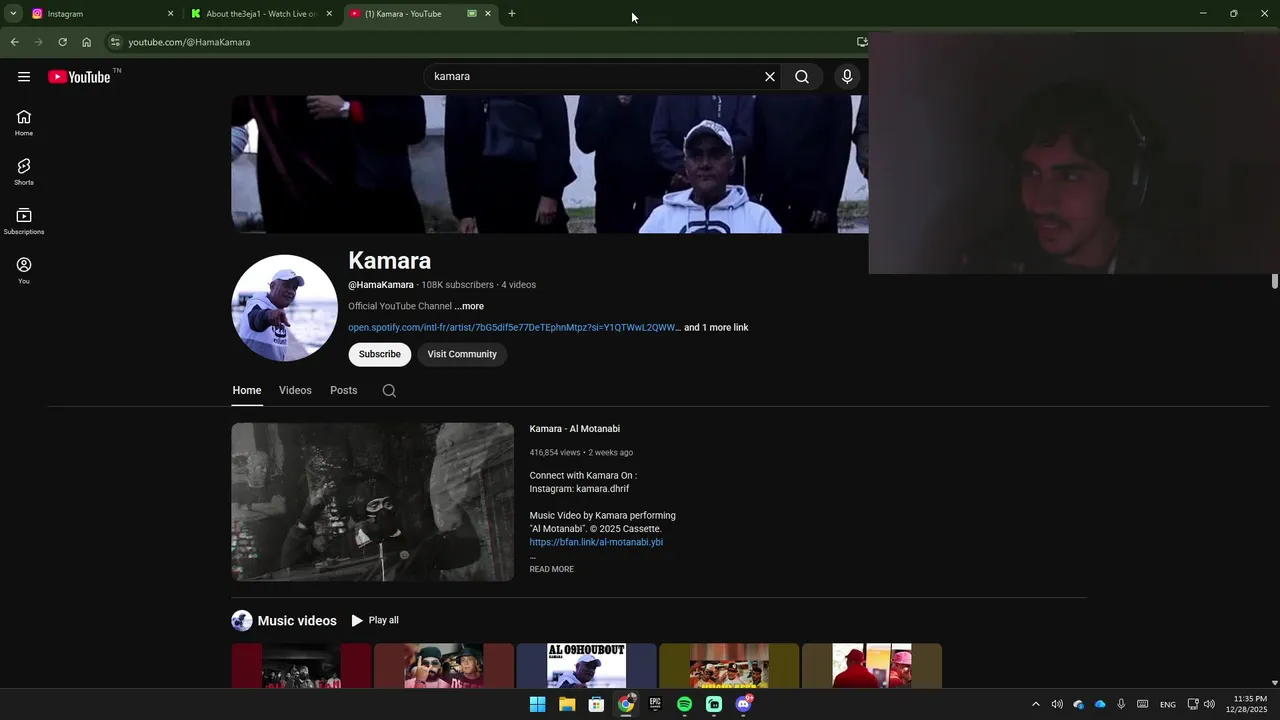Image resolution: width=1280 pixels, height=720 pixels.
Task: Open the channel Home tab
Action: [x=247, y=391]
